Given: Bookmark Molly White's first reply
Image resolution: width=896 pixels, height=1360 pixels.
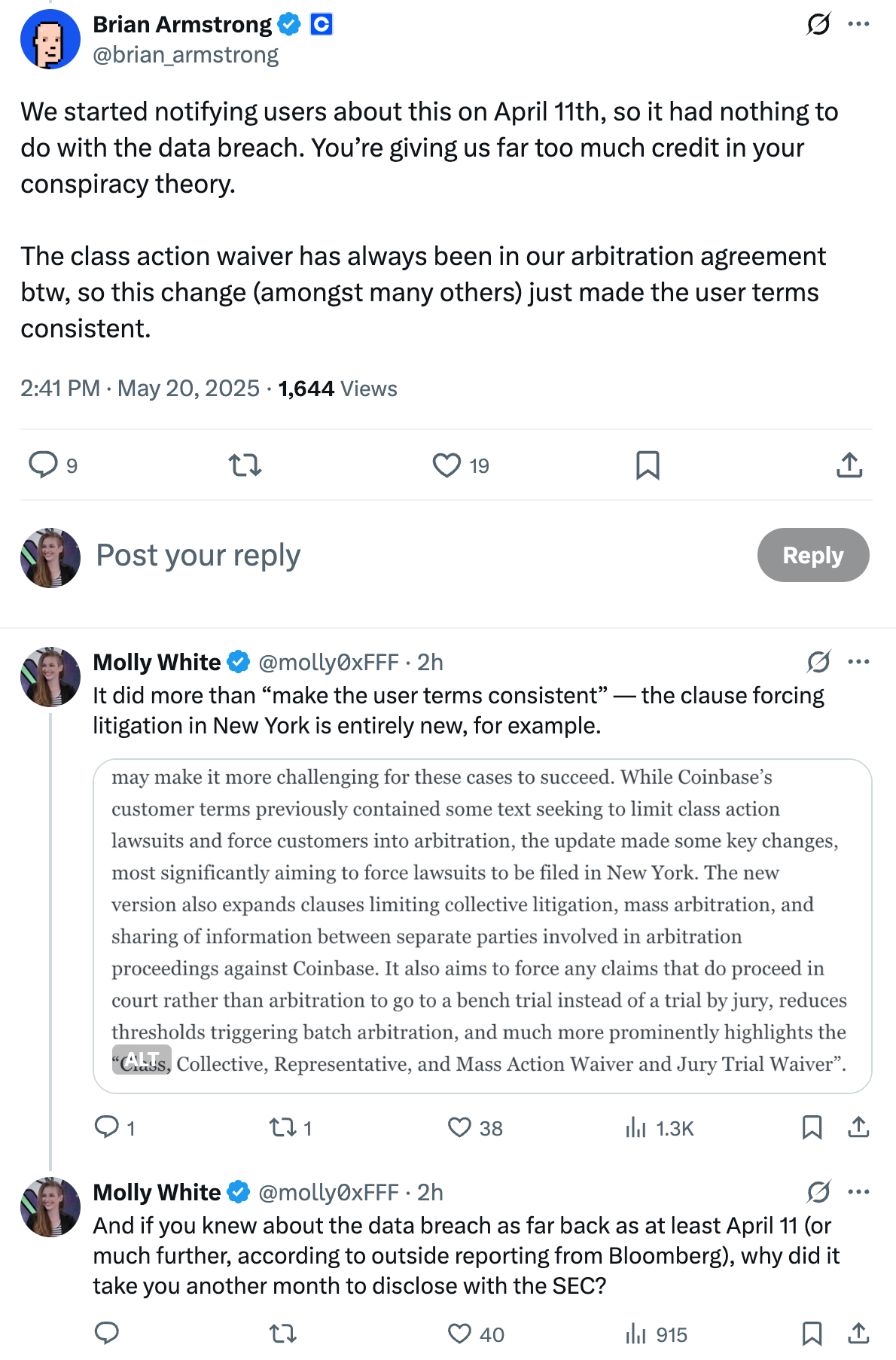Looking at the screenshot, I should click(812, 1127).
